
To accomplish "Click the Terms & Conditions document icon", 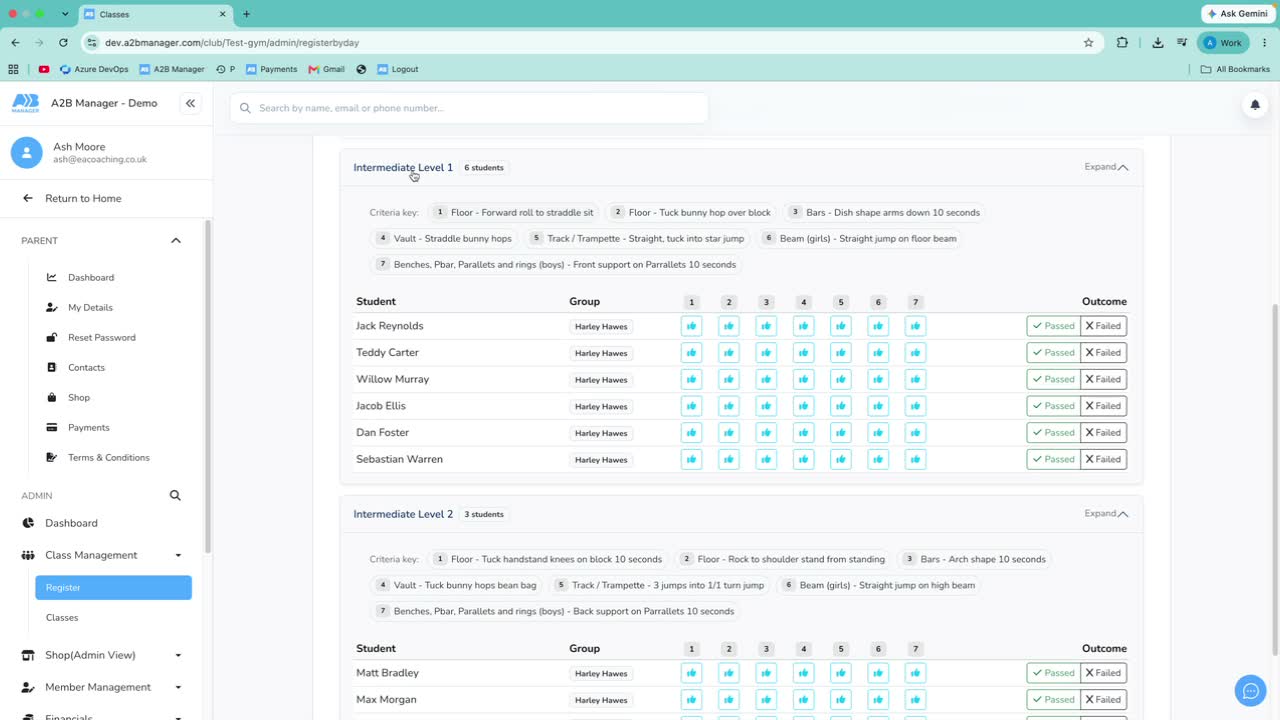I will click(52, 457).
